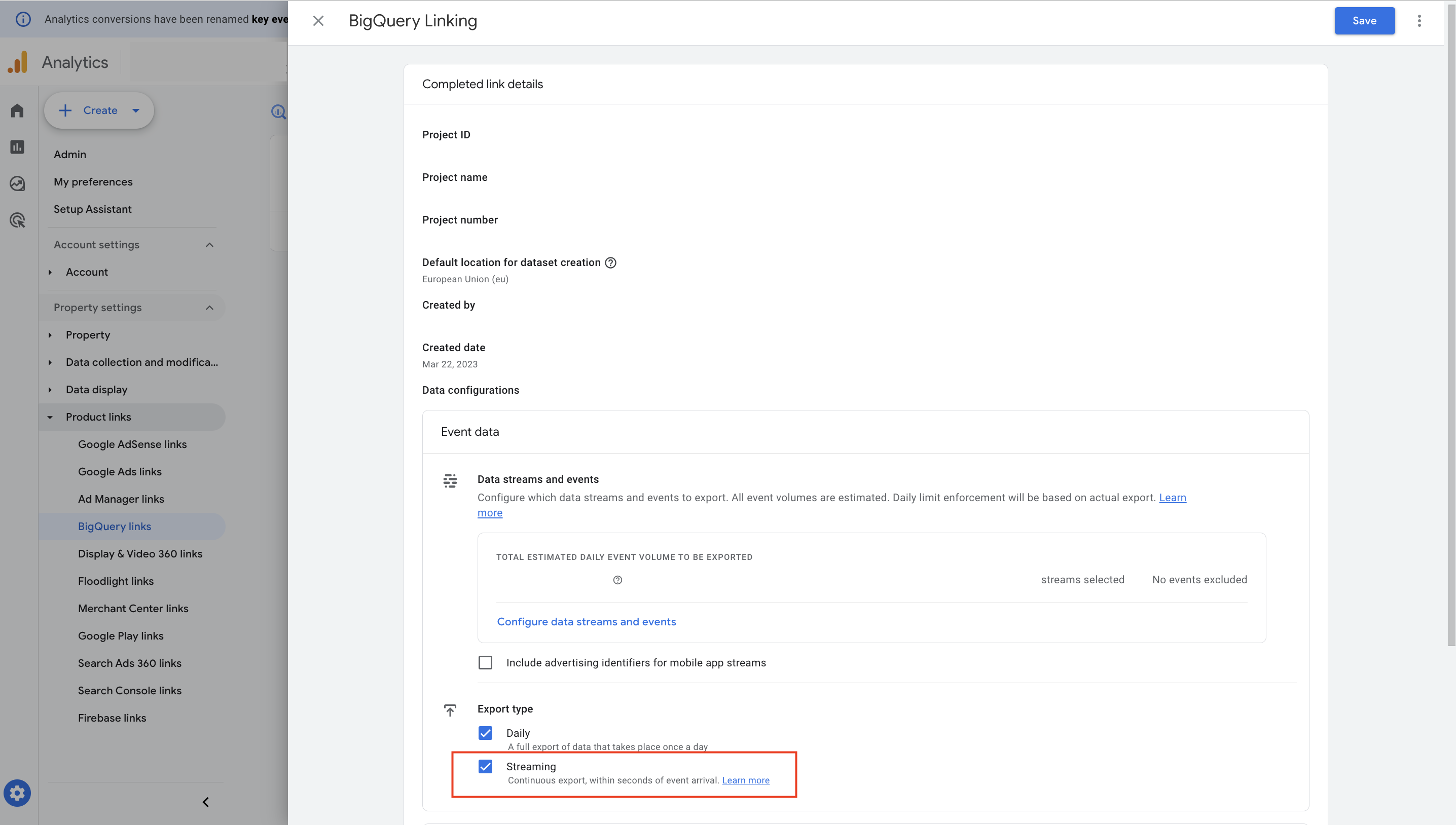Click the Save button

tap(1364, 21)
